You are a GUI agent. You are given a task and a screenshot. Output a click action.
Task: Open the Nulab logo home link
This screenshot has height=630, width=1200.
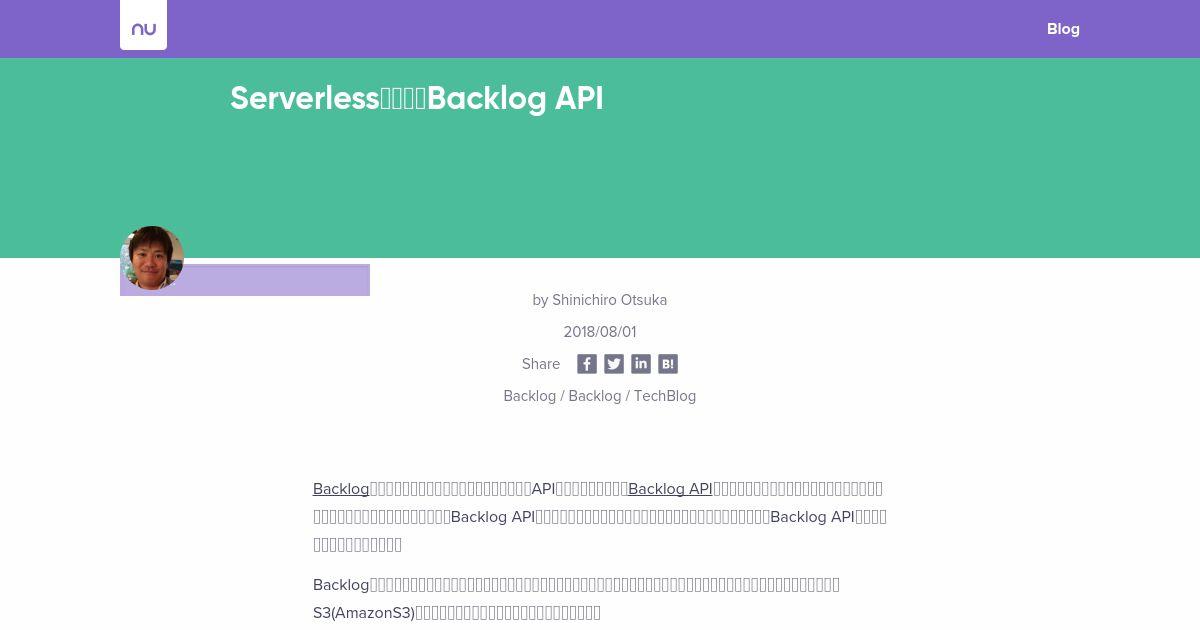(143, 26)
